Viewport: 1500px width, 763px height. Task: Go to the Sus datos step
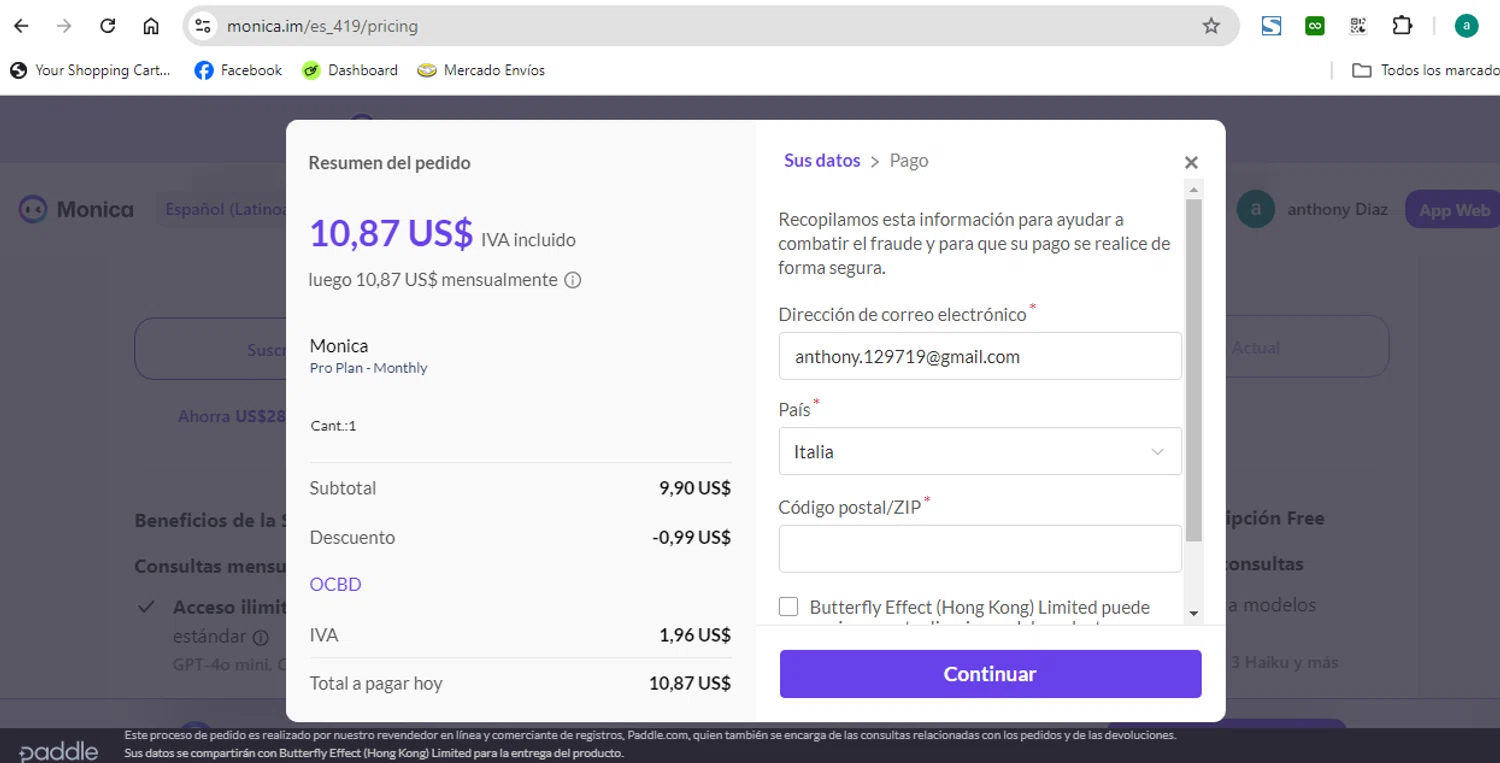(x=822, y=160)
